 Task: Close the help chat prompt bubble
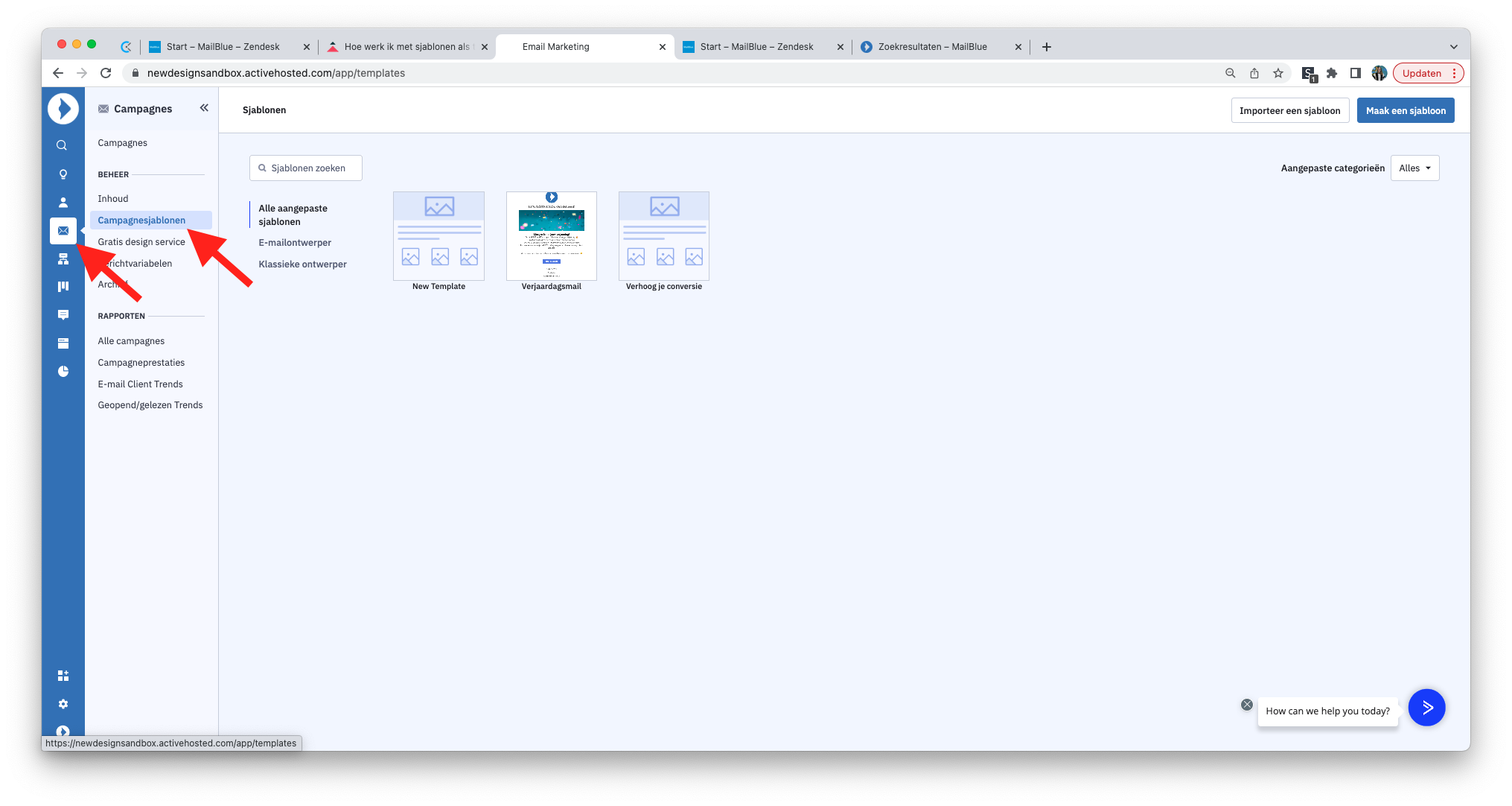click(1247, 705)
